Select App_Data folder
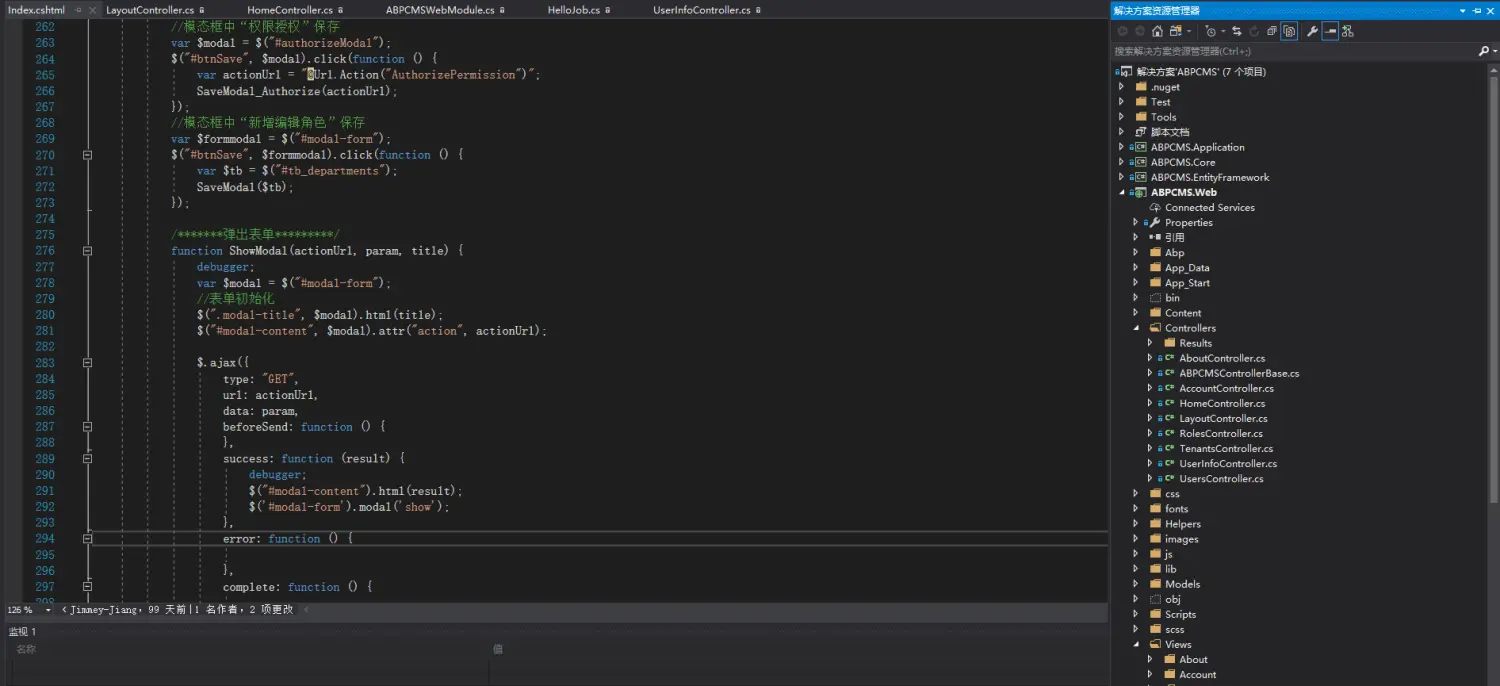The width and height of the screenshot is (1500, 686). click(x=1187, y=268)
